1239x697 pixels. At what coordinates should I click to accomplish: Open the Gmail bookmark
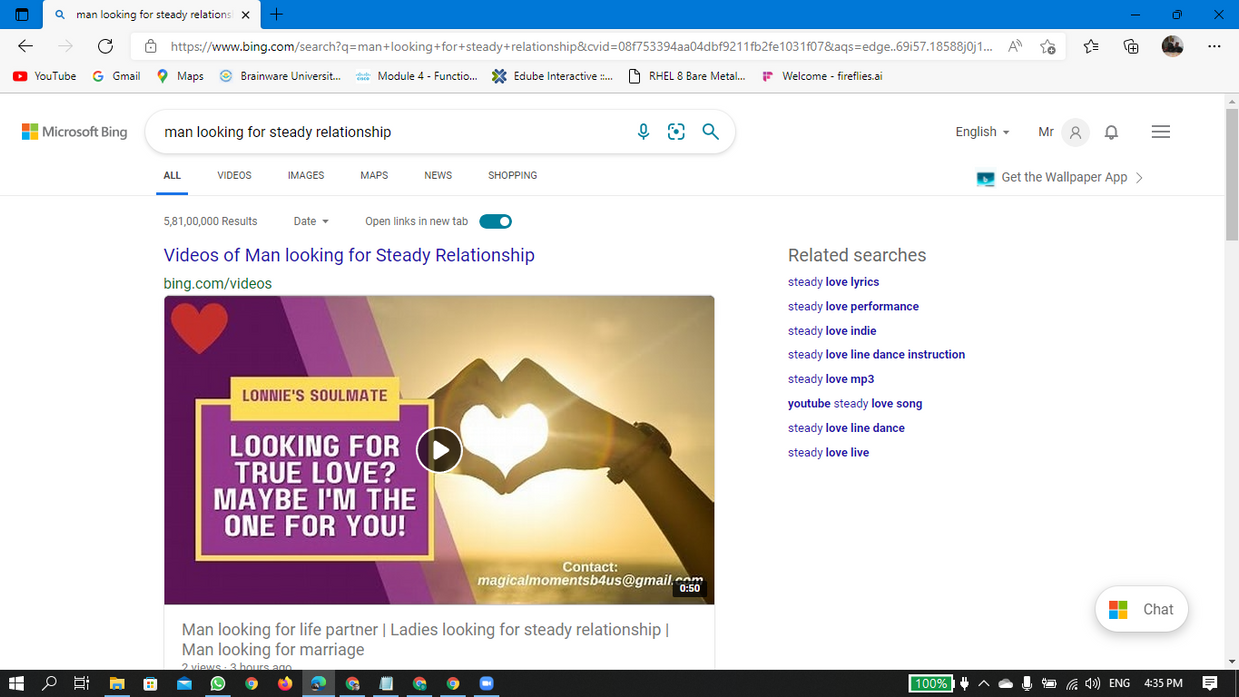point(116,76)
